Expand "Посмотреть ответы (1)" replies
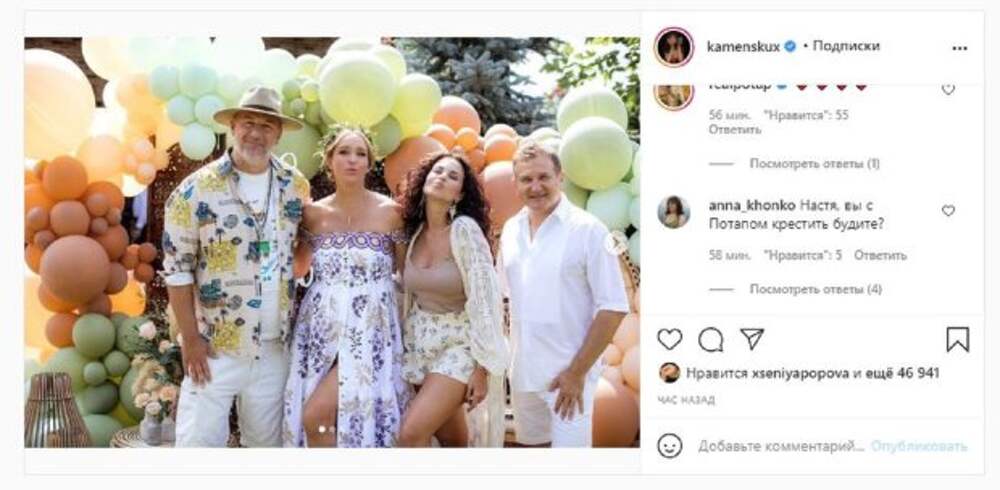The width and height of the screenshot is (1000, 490). (x=814, y=163)
